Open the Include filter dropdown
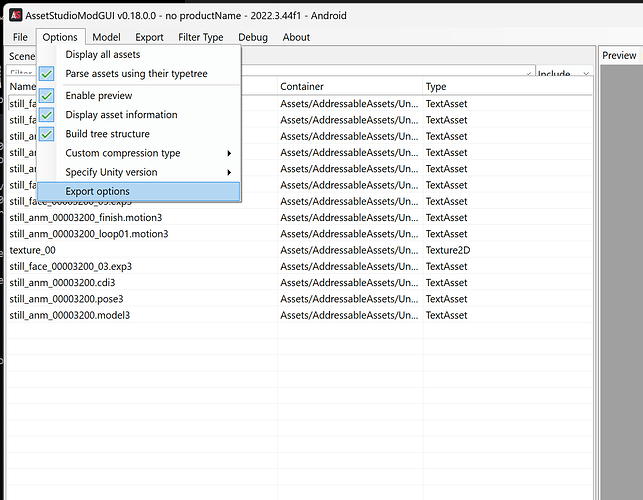Image resolution: width=643 pixels, height=500 pixels. [563, 73]
